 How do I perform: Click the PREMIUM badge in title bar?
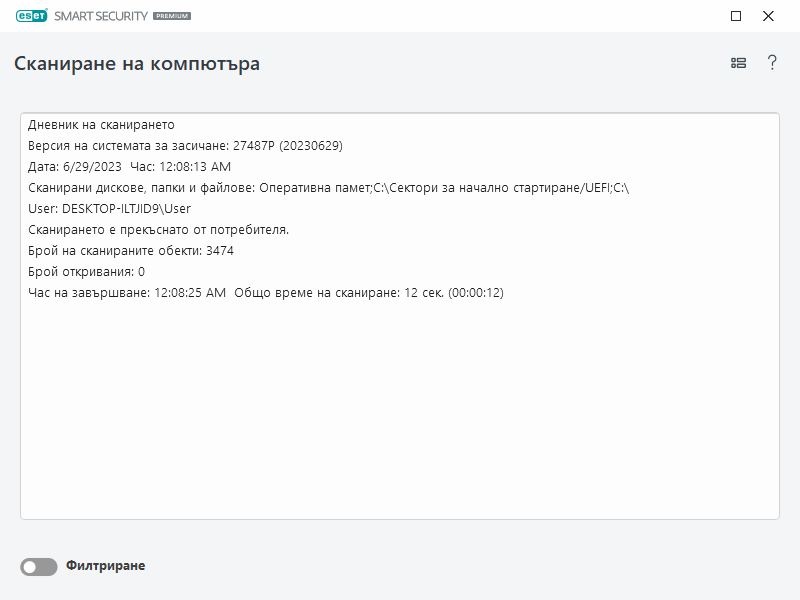172,17
